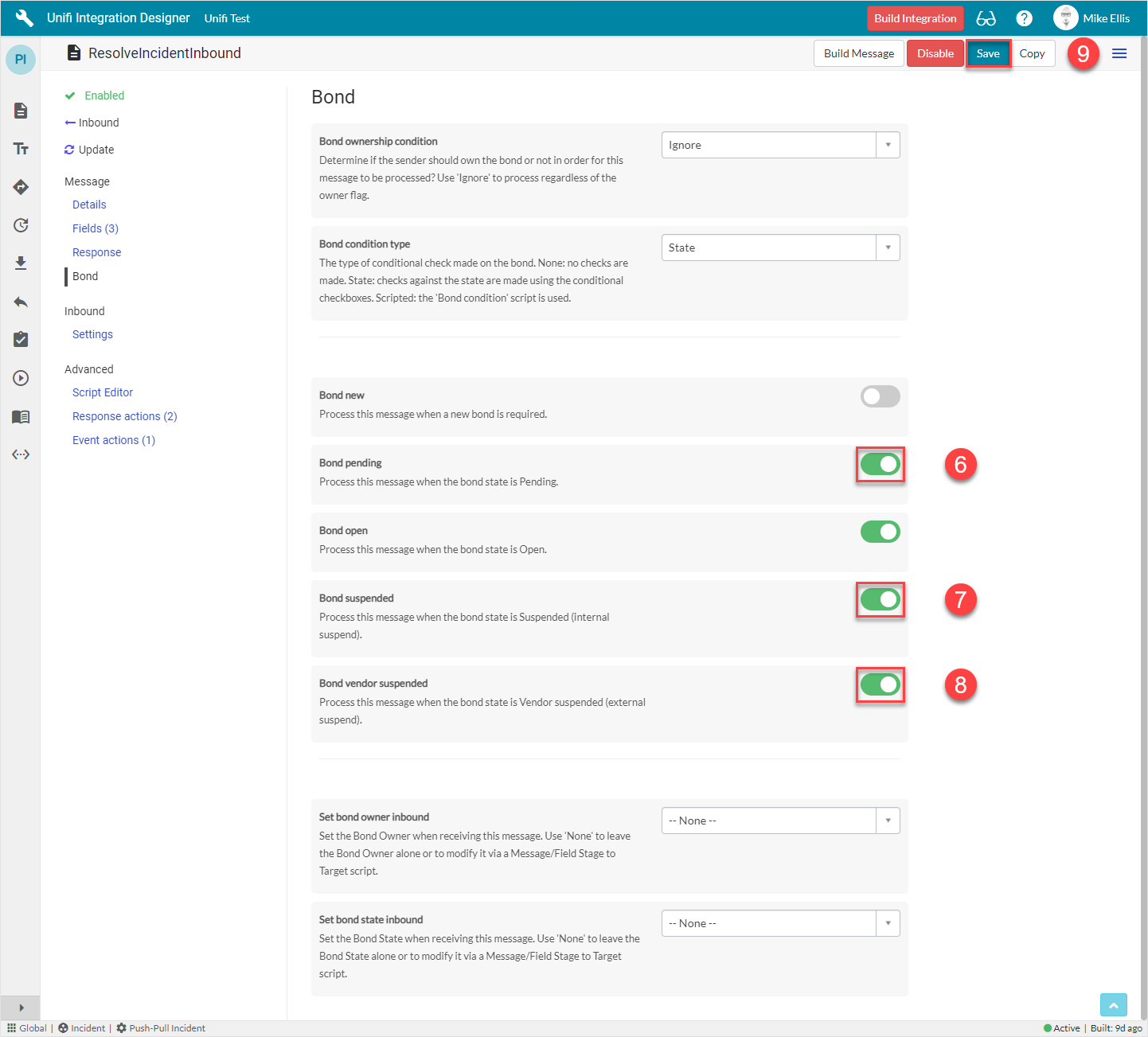The height and width of the screenshot is (1037, 1148).
Task: Click the play circle icon in sidebar
Action: coord(21,377)
